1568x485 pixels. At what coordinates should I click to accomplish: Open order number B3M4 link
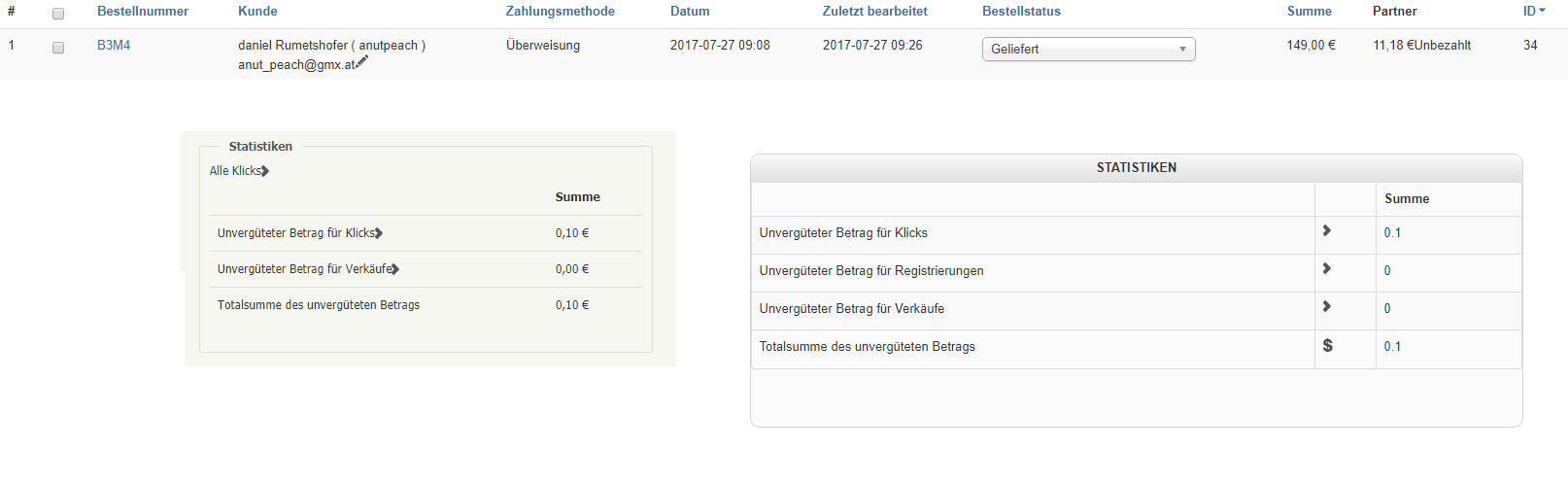point(114,45)
